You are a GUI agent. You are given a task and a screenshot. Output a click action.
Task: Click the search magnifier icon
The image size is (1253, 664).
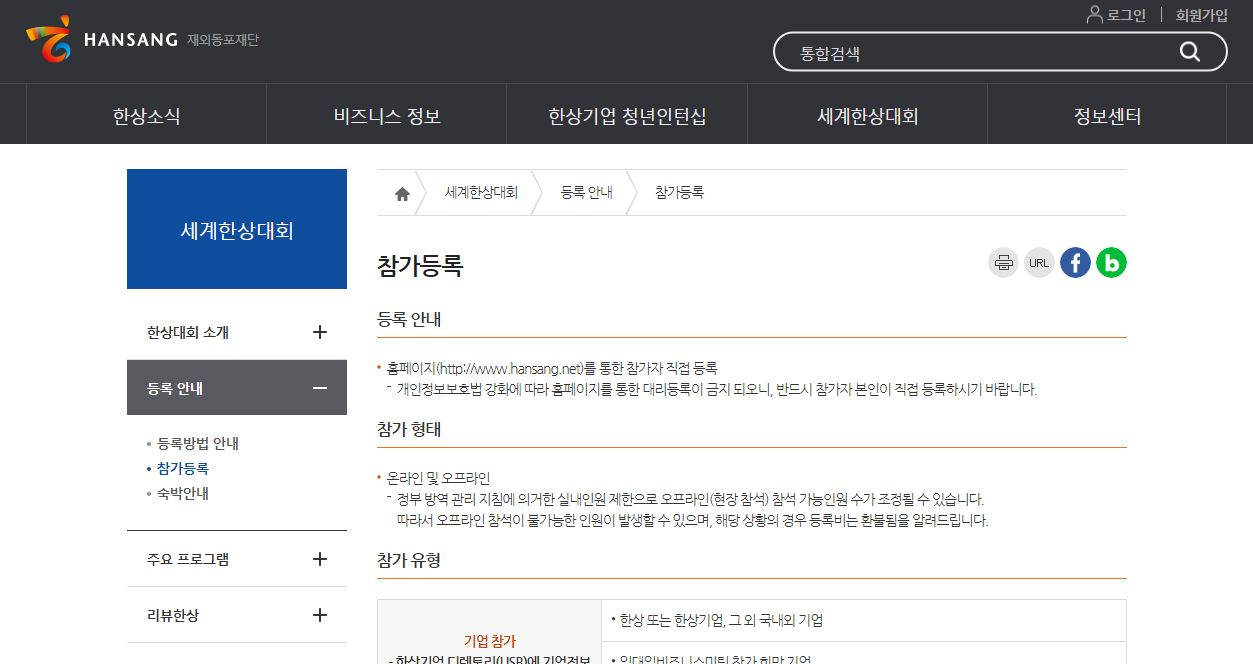click(1189, 52)
